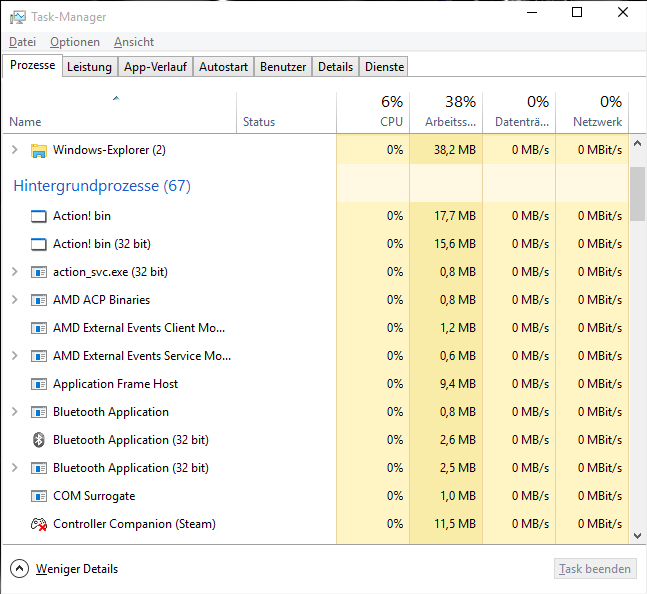The width and height of the screenshot is (647, 594).
Task: Sort by the Name column header
Action: 120,113
